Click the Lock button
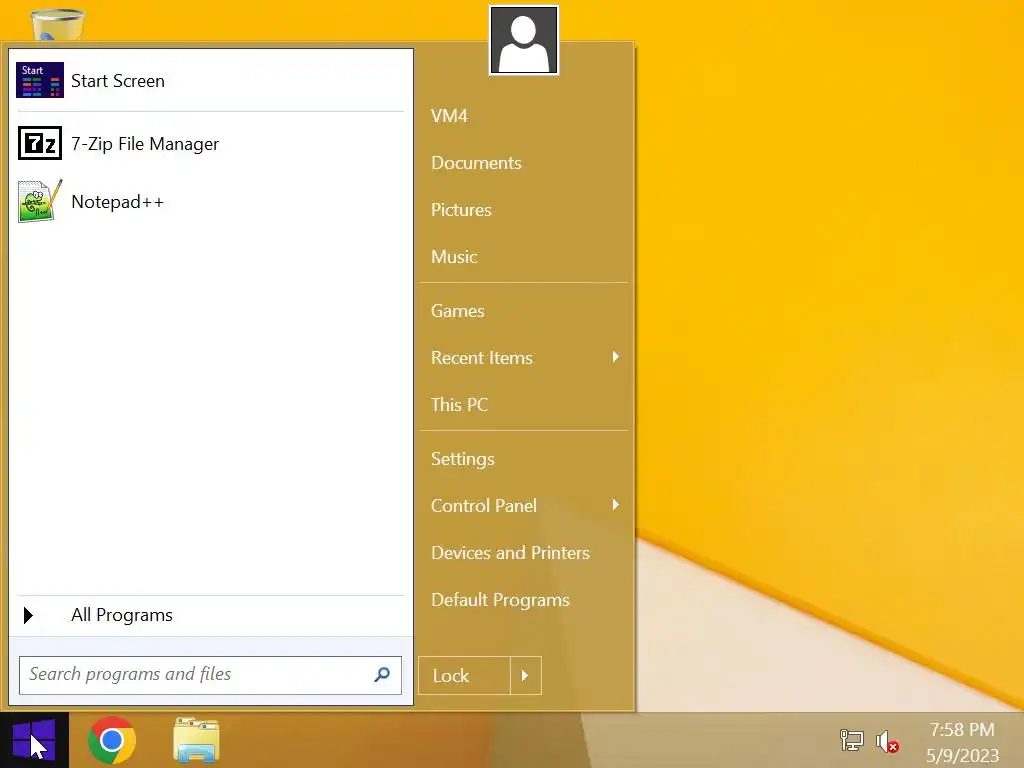The image size is (1024, 768). pos(464,675)
